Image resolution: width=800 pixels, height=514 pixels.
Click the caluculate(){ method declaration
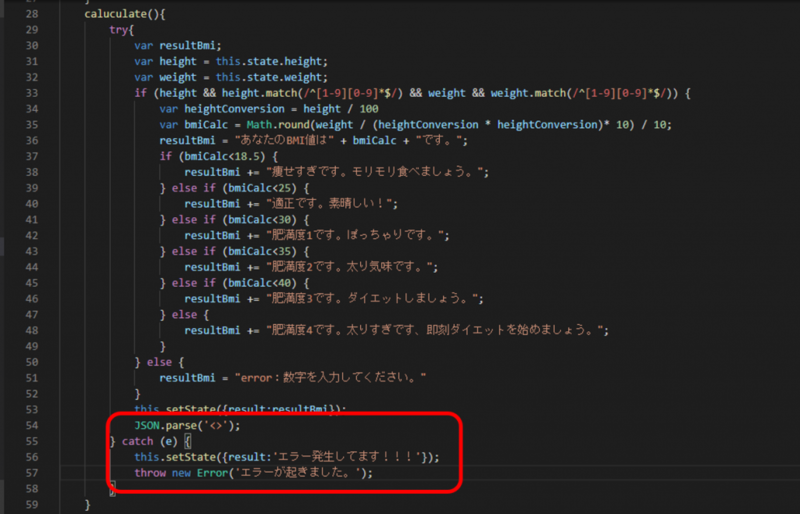coord(124,14)
